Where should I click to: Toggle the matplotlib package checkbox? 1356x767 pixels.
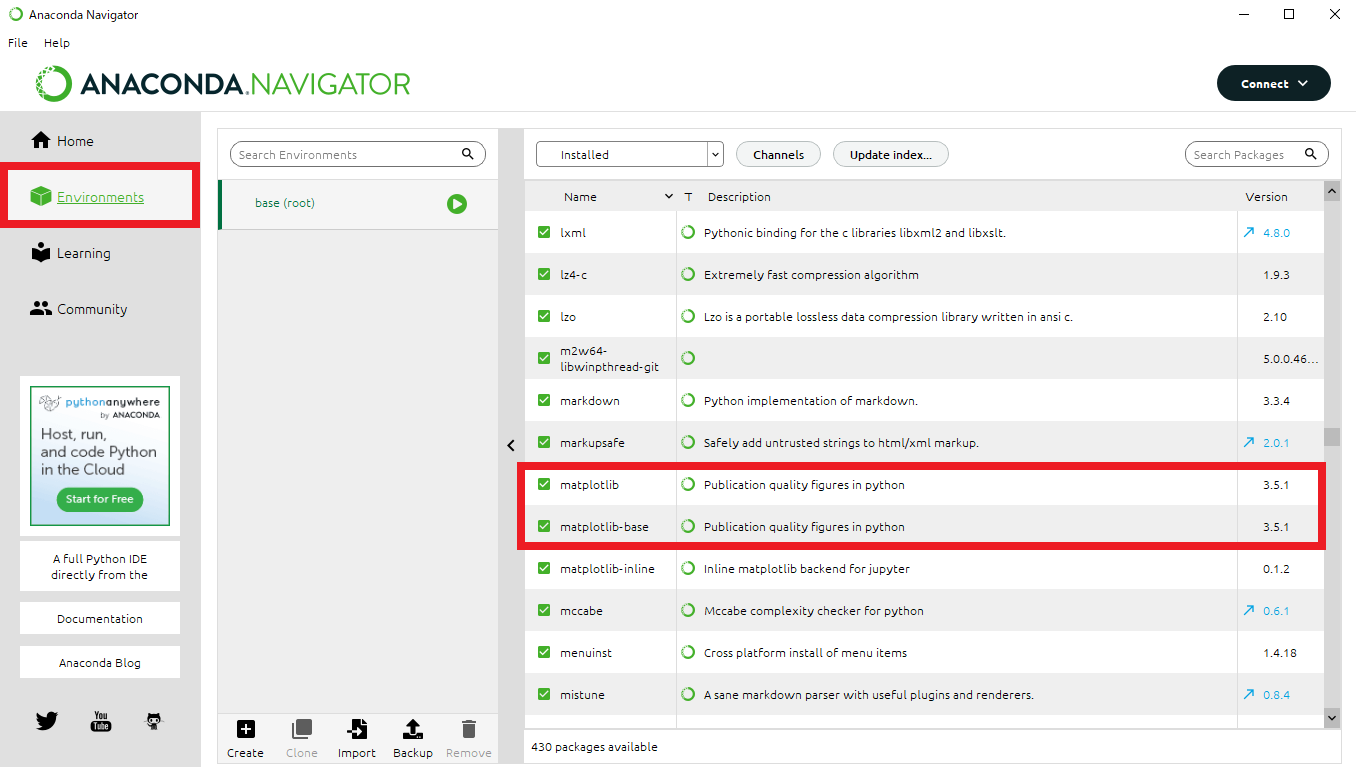pos(544,484)
